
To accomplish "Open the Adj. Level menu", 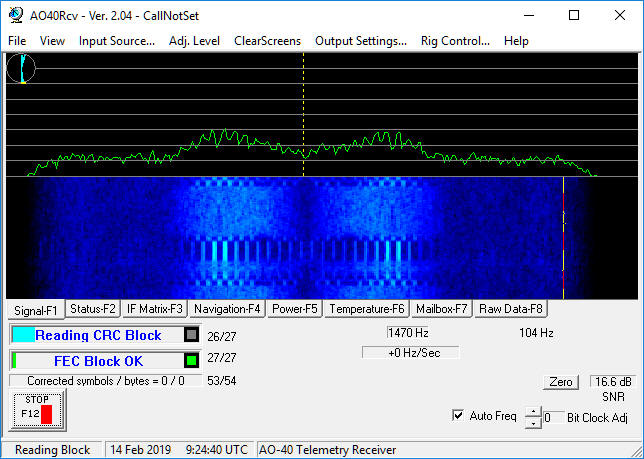I will pos(194,41).
